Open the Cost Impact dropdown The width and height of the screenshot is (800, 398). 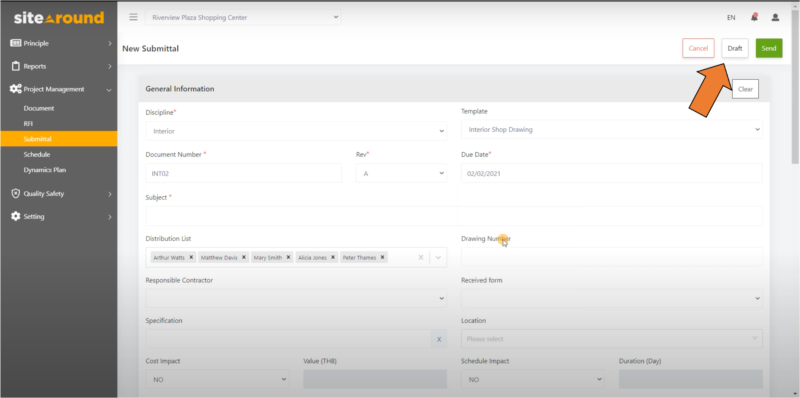click(217, 380)
